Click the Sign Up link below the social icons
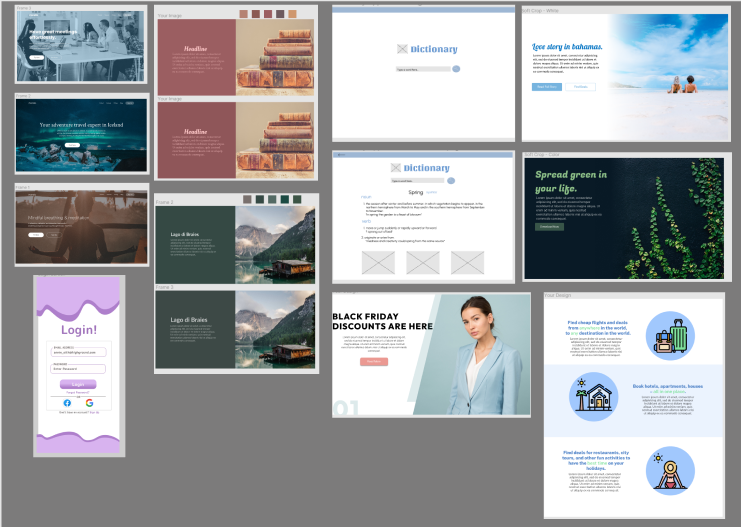741x527 pixels. pyautogui.click(x=95, y=412)
